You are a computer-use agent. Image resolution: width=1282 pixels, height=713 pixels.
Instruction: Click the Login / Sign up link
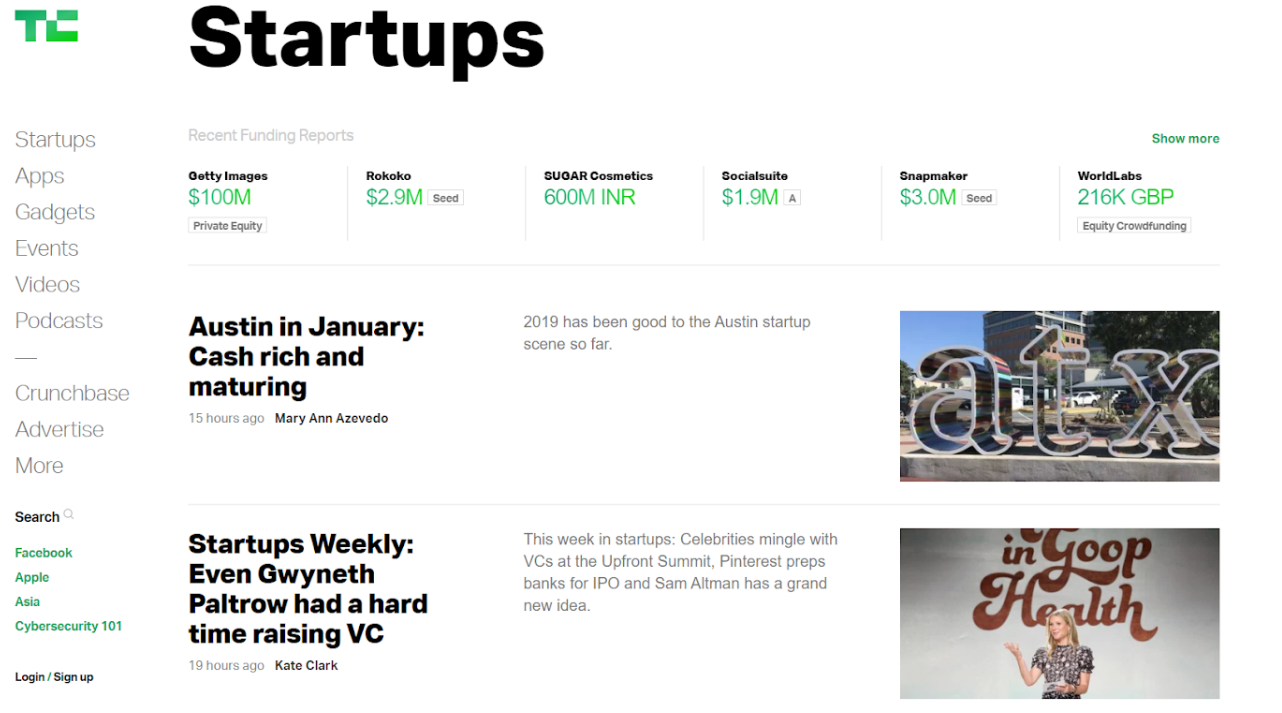tap(54, 677)
